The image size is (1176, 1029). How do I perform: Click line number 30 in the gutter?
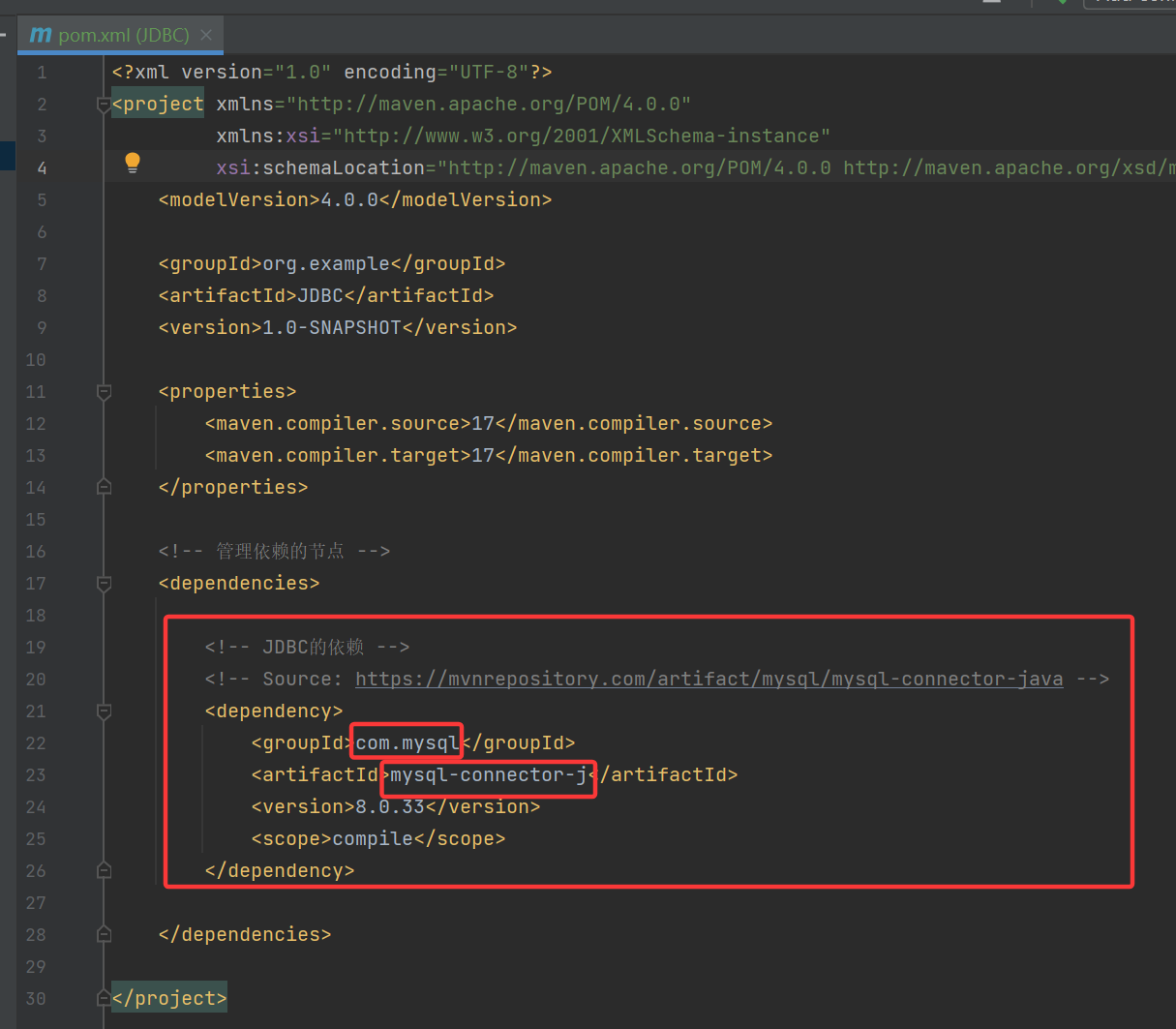(x=36, y=998)
